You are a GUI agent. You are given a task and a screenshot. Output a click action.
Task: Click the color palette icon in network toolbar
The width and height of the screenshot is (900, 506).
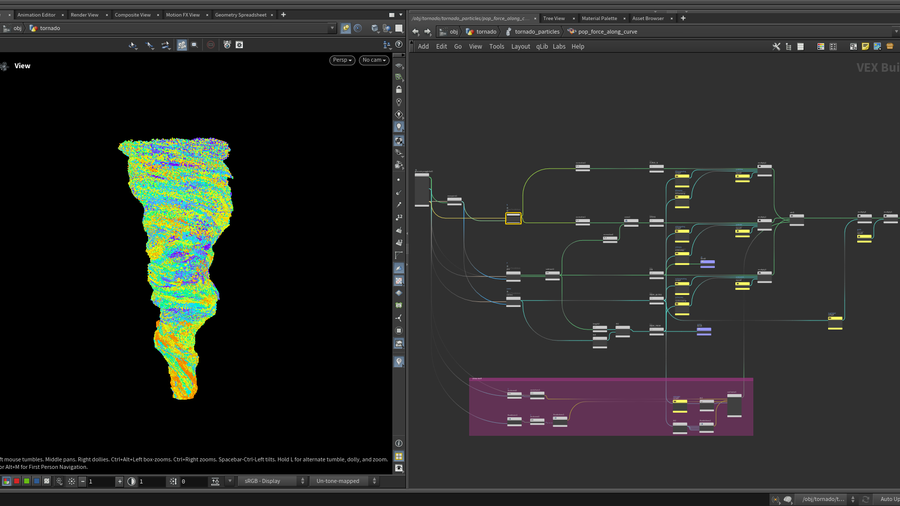(821, 46)
